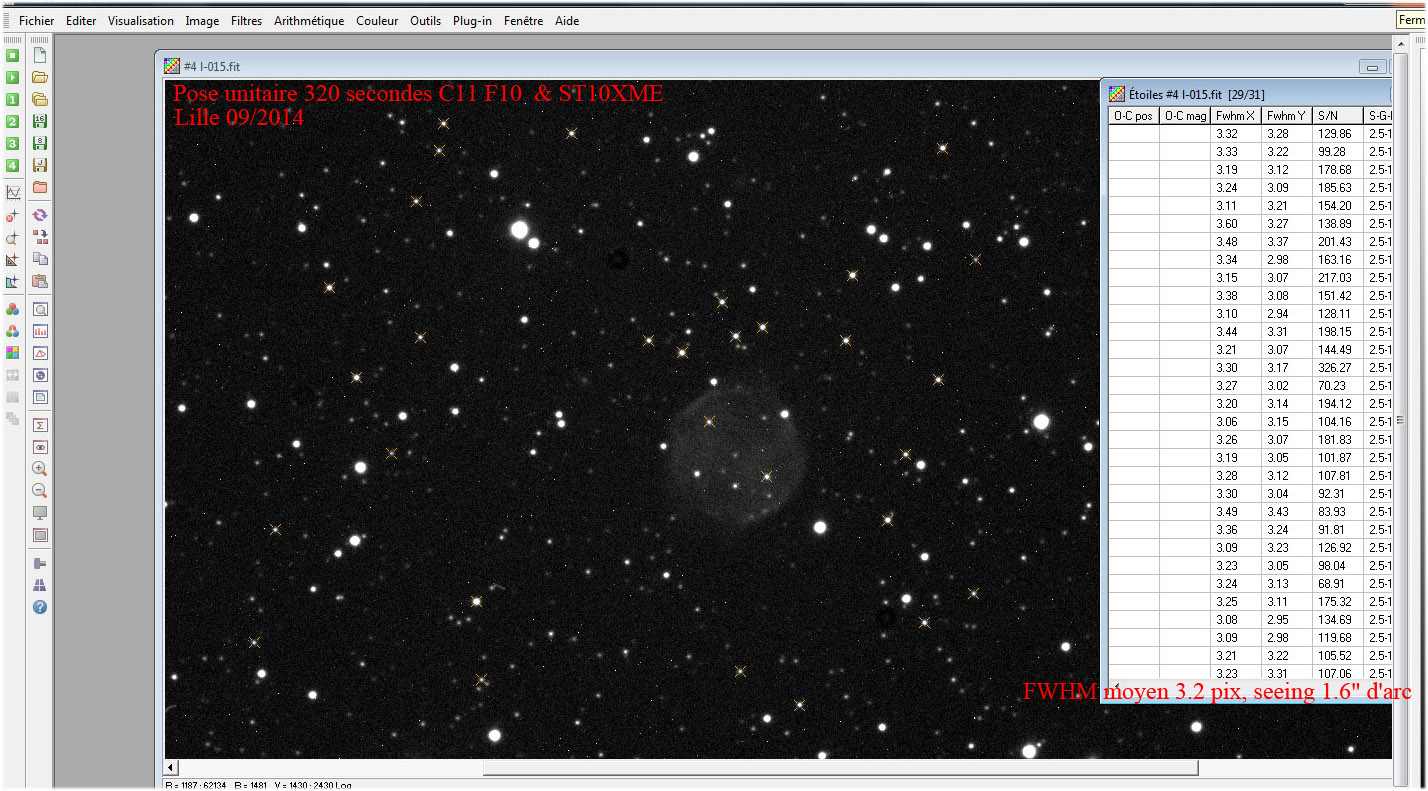Create a new blank document
Viewport: 1428px width, 791px height.
pos(40,56)
